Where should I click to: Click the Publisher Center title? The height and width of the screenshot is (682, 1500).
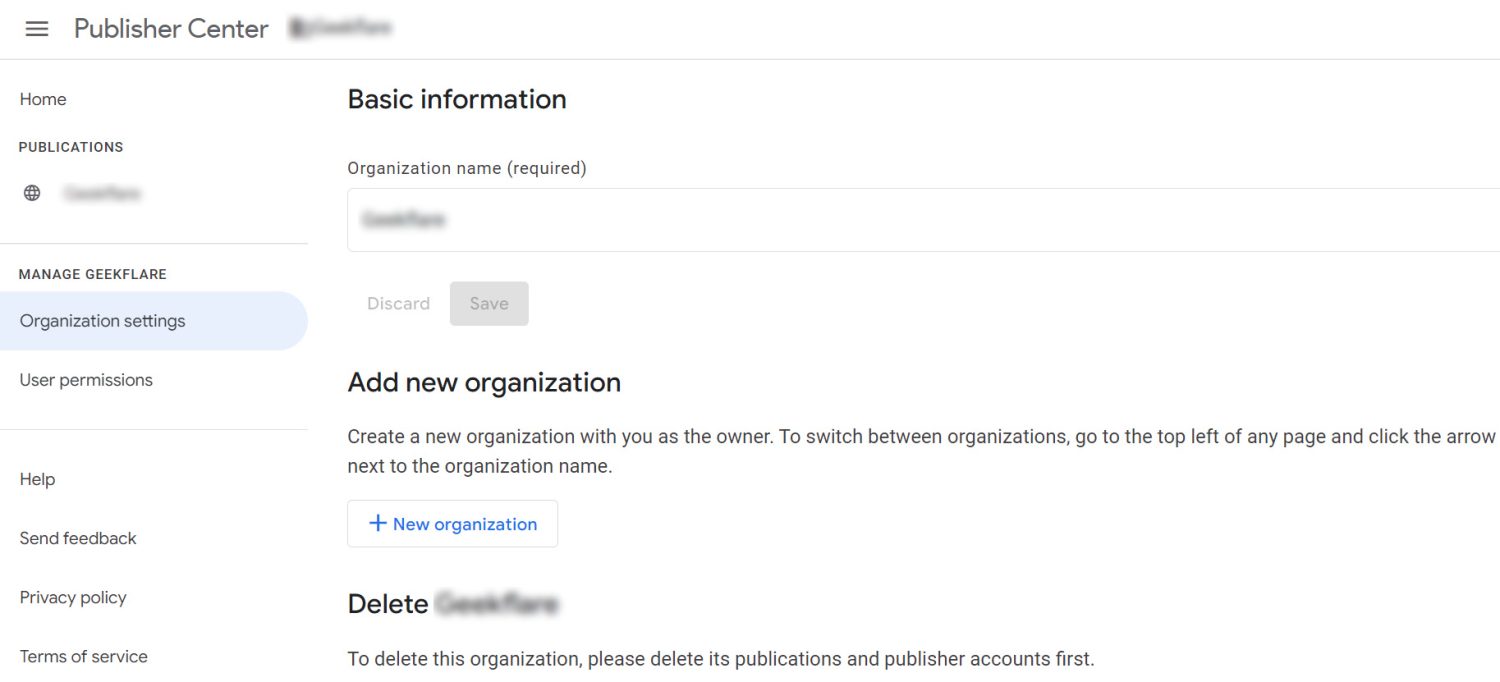point(171,29)
